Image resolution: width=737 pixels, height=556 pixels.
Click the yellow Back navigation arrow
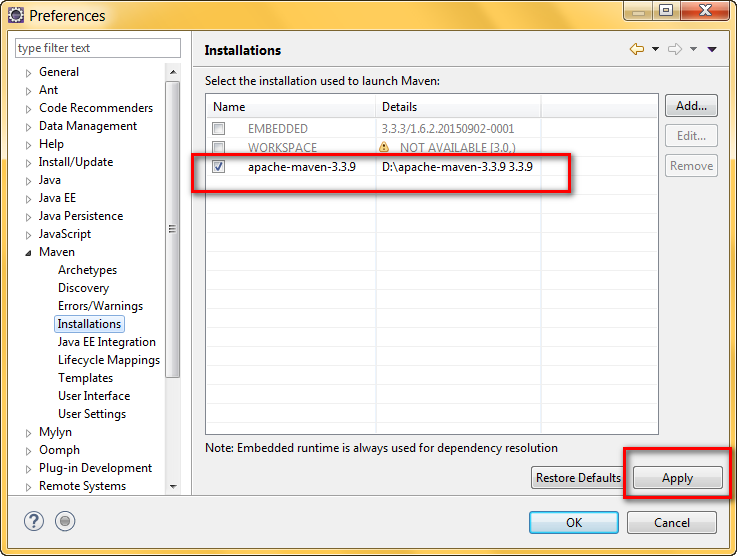637,49
